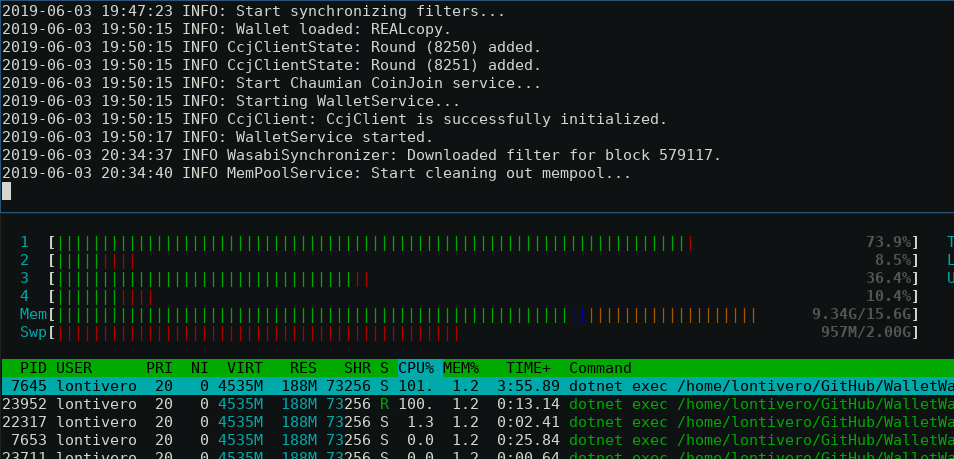Click the 'Mem' meter label
The width and height of the screenshot is (954, 459).
tap(33, 315)
